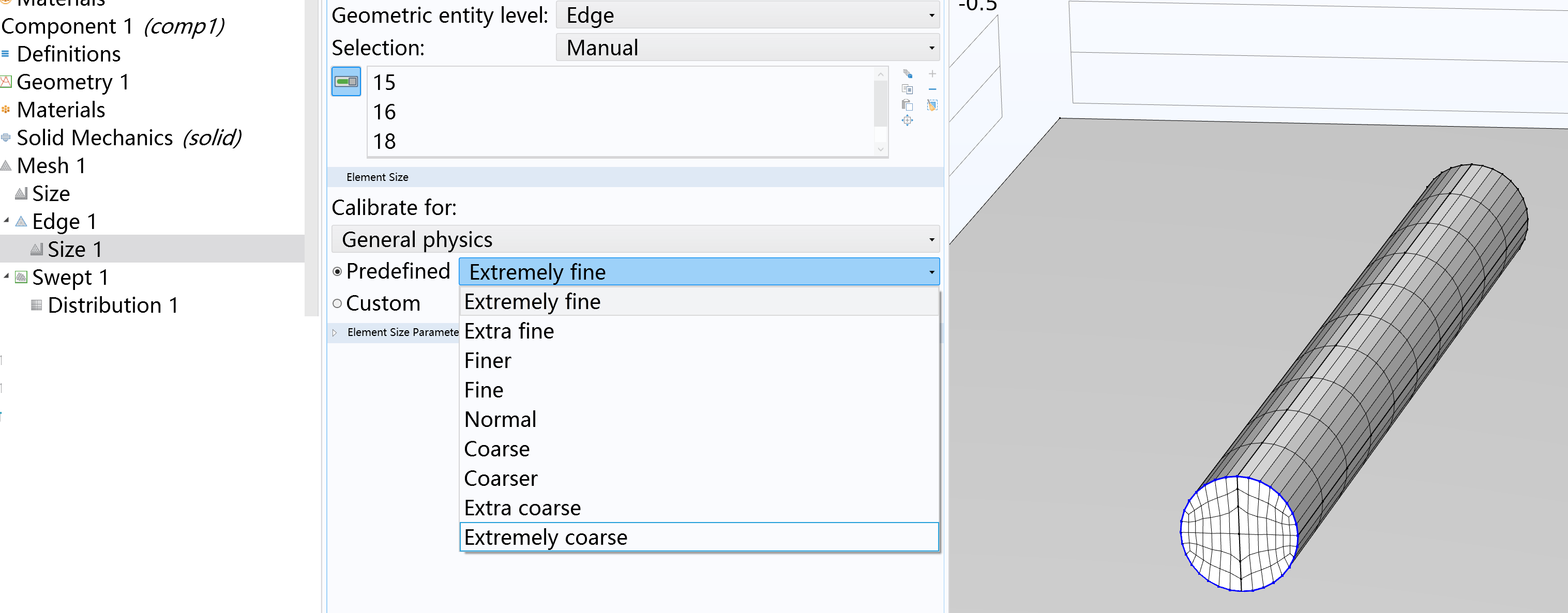The image size is (1568, 613).
Task: Click the Add to Selection plus icon
Action: click(932, 74)
